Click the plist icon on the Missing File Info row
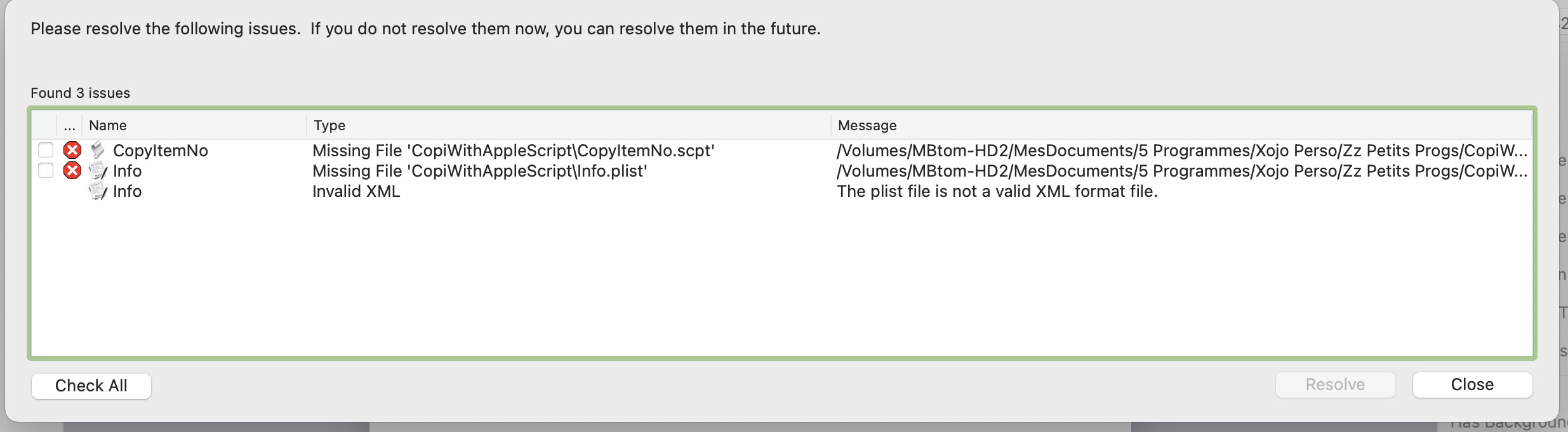1568x432 pixels. (98, 171)
